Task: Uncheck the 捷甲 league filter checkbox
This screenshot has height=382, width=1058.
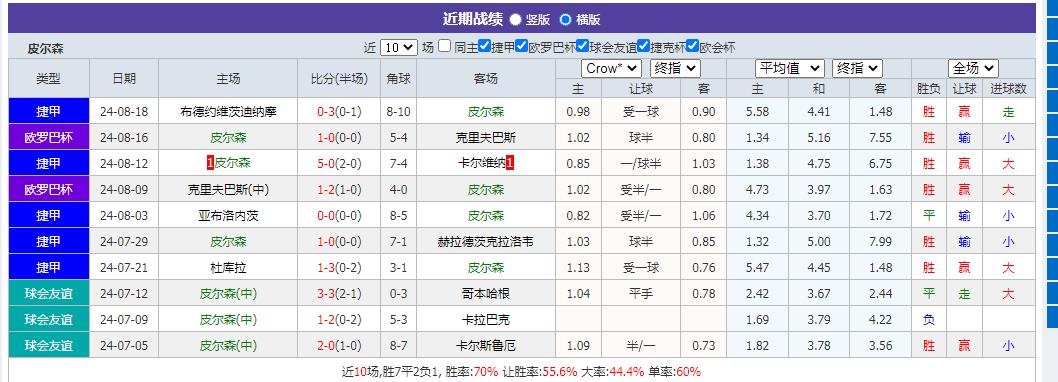Action: (484, 47)
